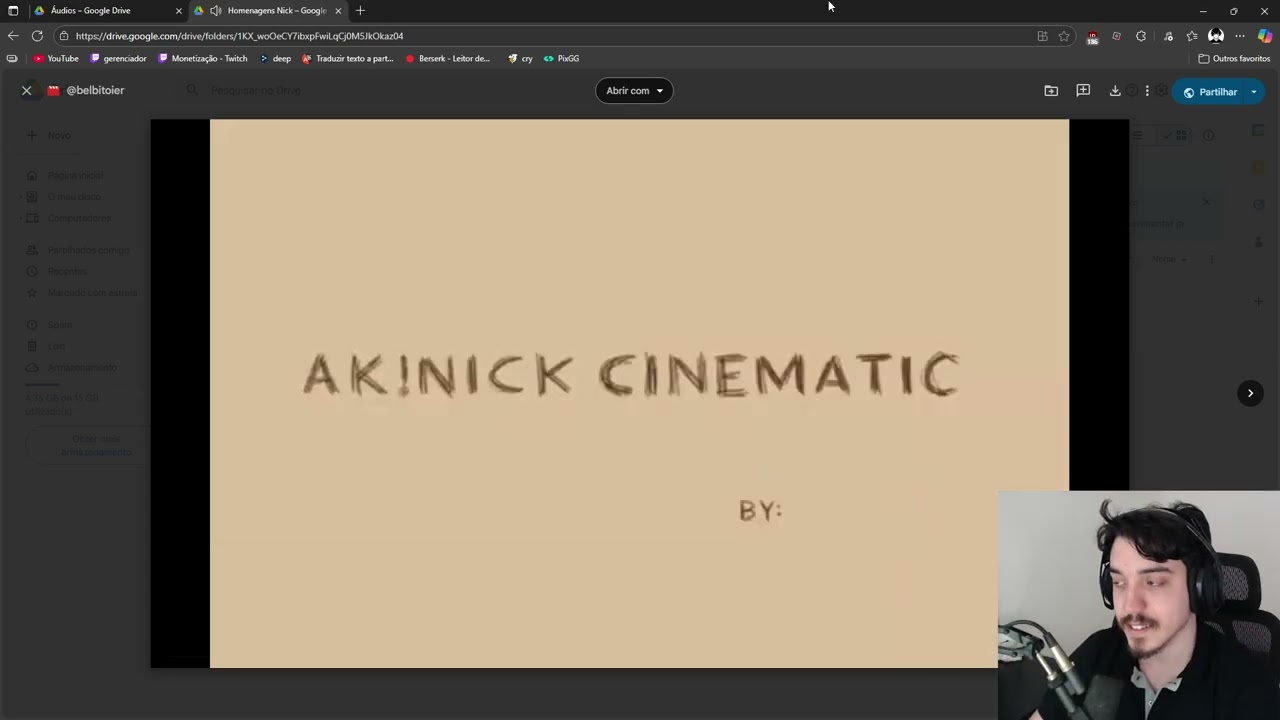Open the three-dot more actions menu
Viewport: 1280px width, 720px height.
pos(1147,91)
